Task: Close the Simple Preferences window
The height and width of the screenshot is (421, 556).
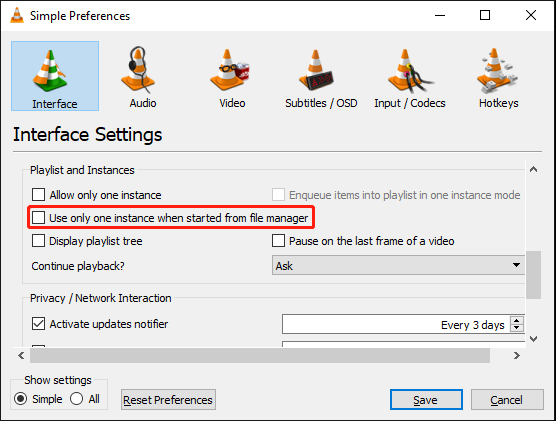Action: (x=531, y=15)
